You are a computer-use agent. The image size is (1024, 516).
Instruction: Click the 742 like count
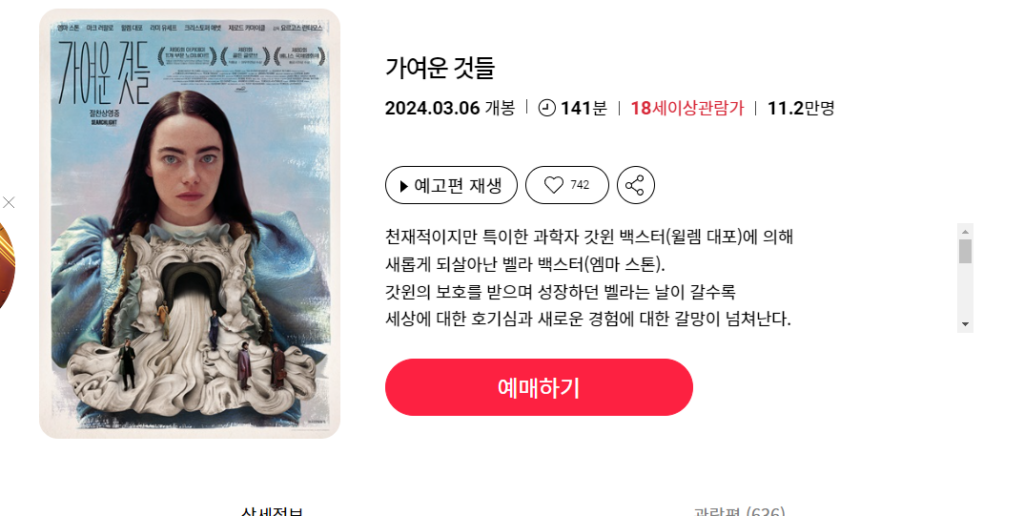579,185
